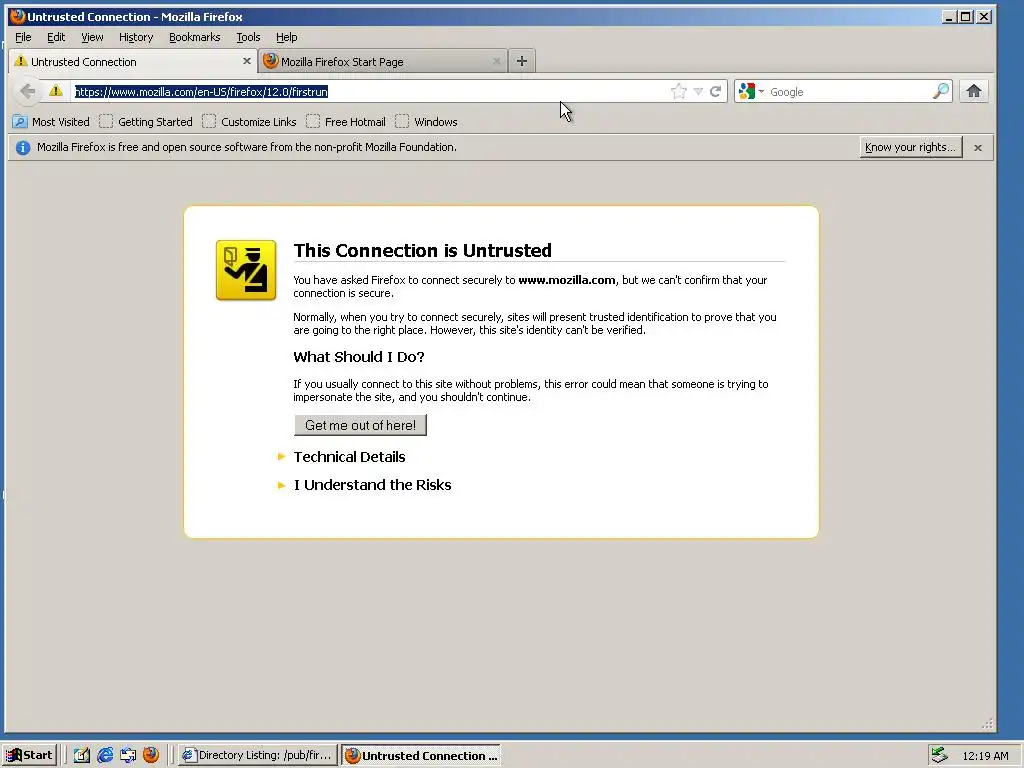Reload the current page
The image size is (1024, 768).
(x=716, y=91)
